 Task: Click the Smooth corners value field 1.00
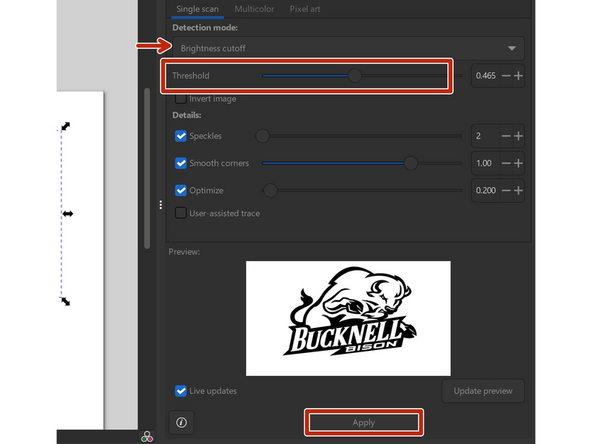(x=486, y=163)
